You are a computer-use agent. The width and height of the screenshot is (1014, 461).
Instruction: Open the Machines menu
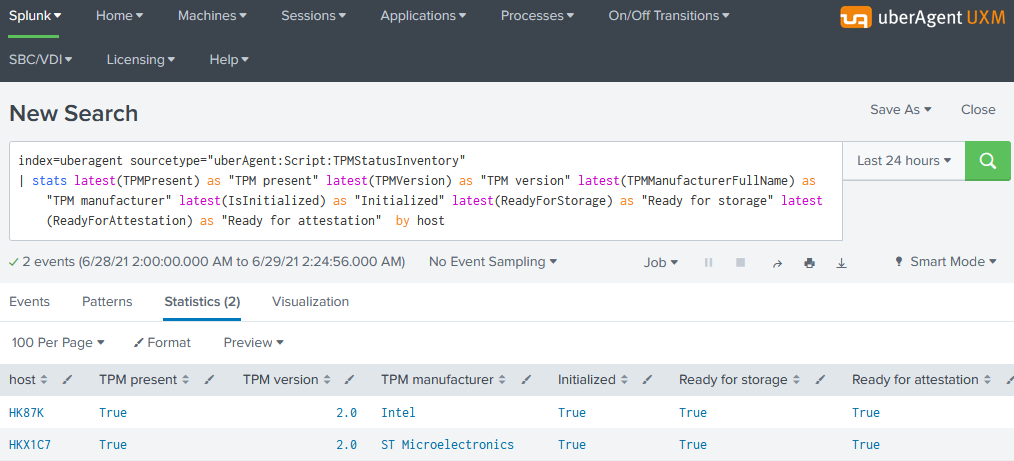(x=212, y=16)
